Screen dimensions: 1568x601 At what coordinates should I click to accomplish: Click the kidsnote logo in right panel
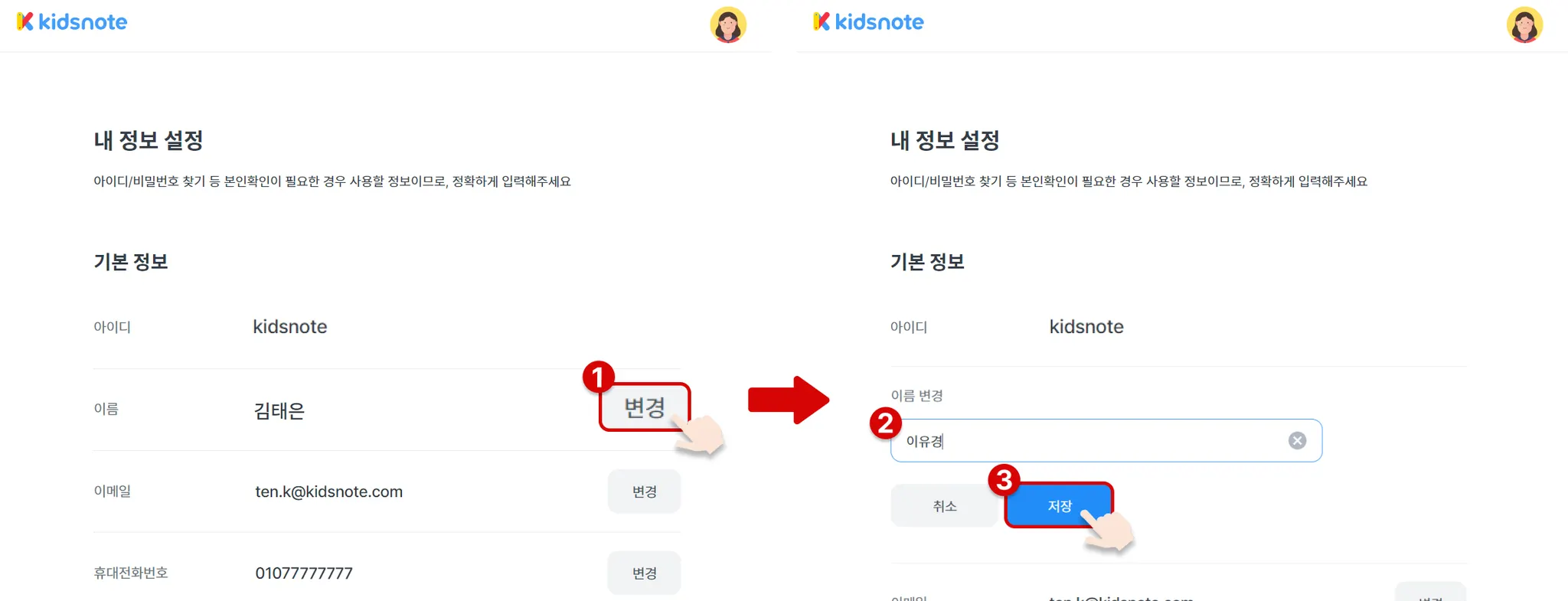click(x=868, y=21)
